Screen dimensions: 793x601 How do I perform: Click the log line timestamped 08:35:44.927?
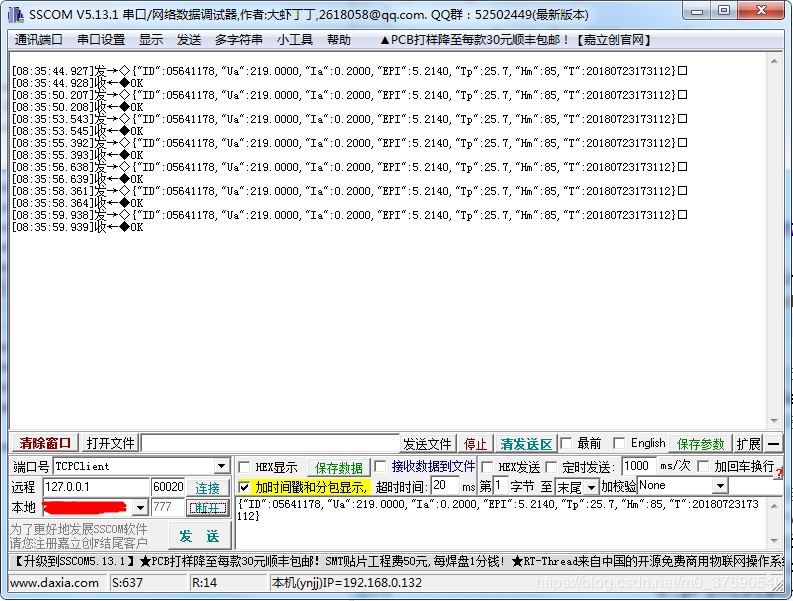349,71
